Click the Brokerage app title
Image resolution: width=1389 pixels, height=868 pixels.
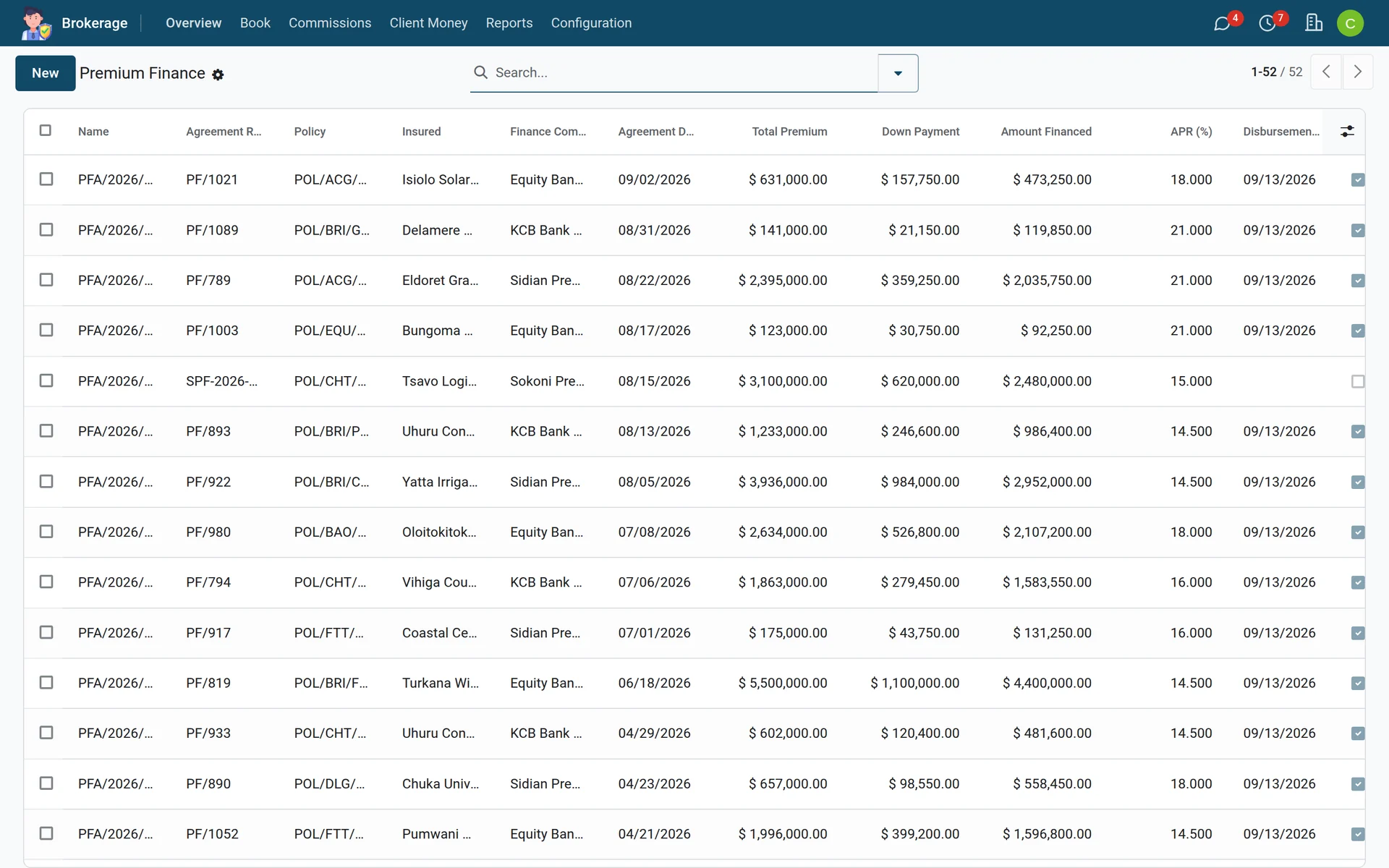pos(94,23)
